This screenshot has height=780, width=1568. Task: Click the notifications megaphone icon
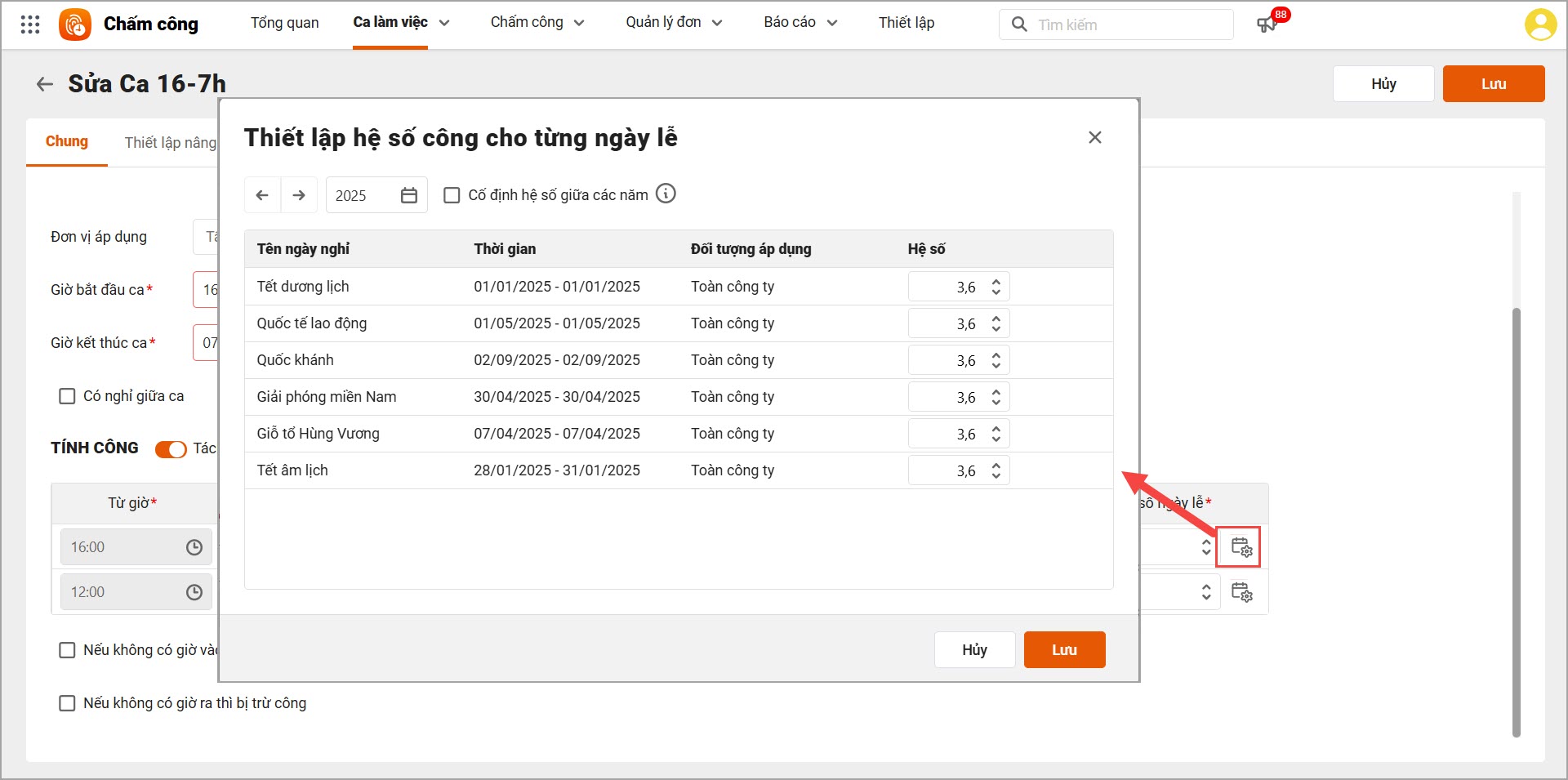click(x=1267, y=25)
